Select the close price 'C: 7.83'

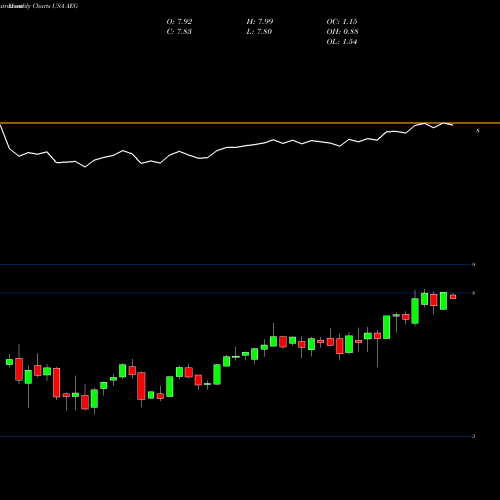click(179, 32)
